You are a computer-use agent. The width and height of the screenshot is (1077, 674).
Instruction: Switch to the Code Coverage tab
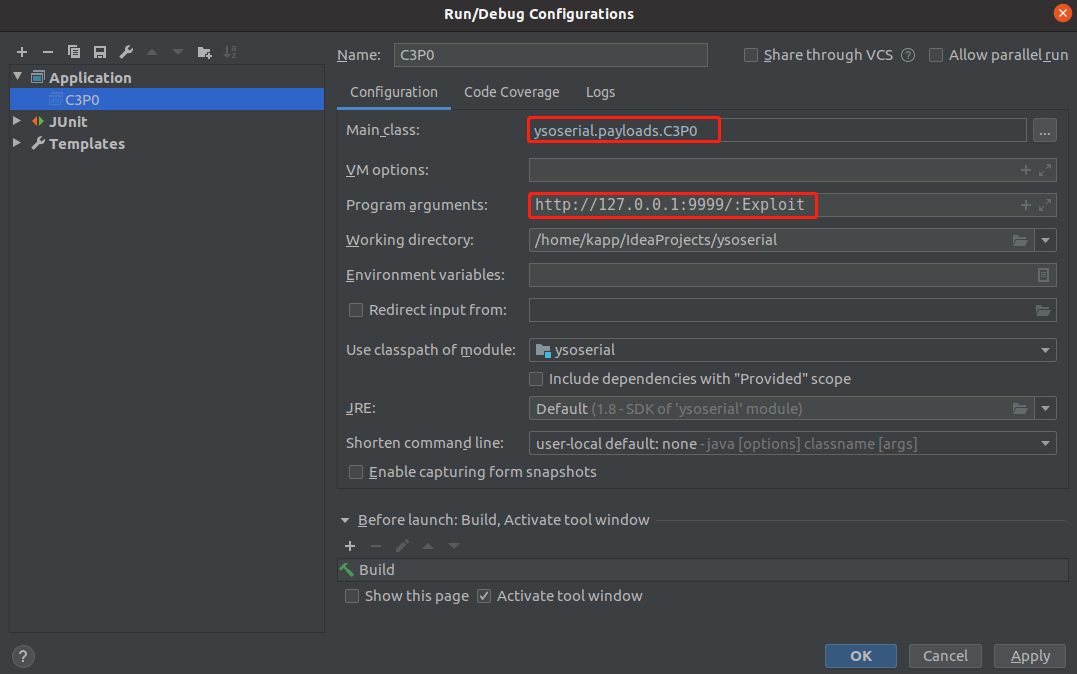511,92
